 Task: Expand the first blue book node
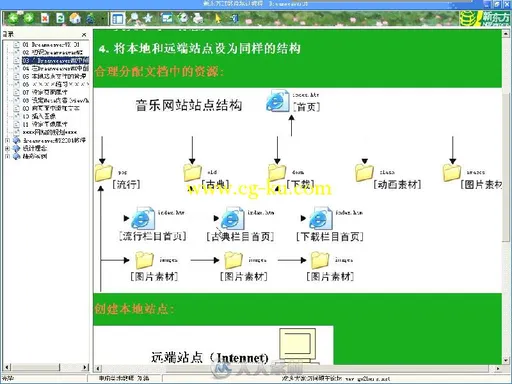[7, 140]
